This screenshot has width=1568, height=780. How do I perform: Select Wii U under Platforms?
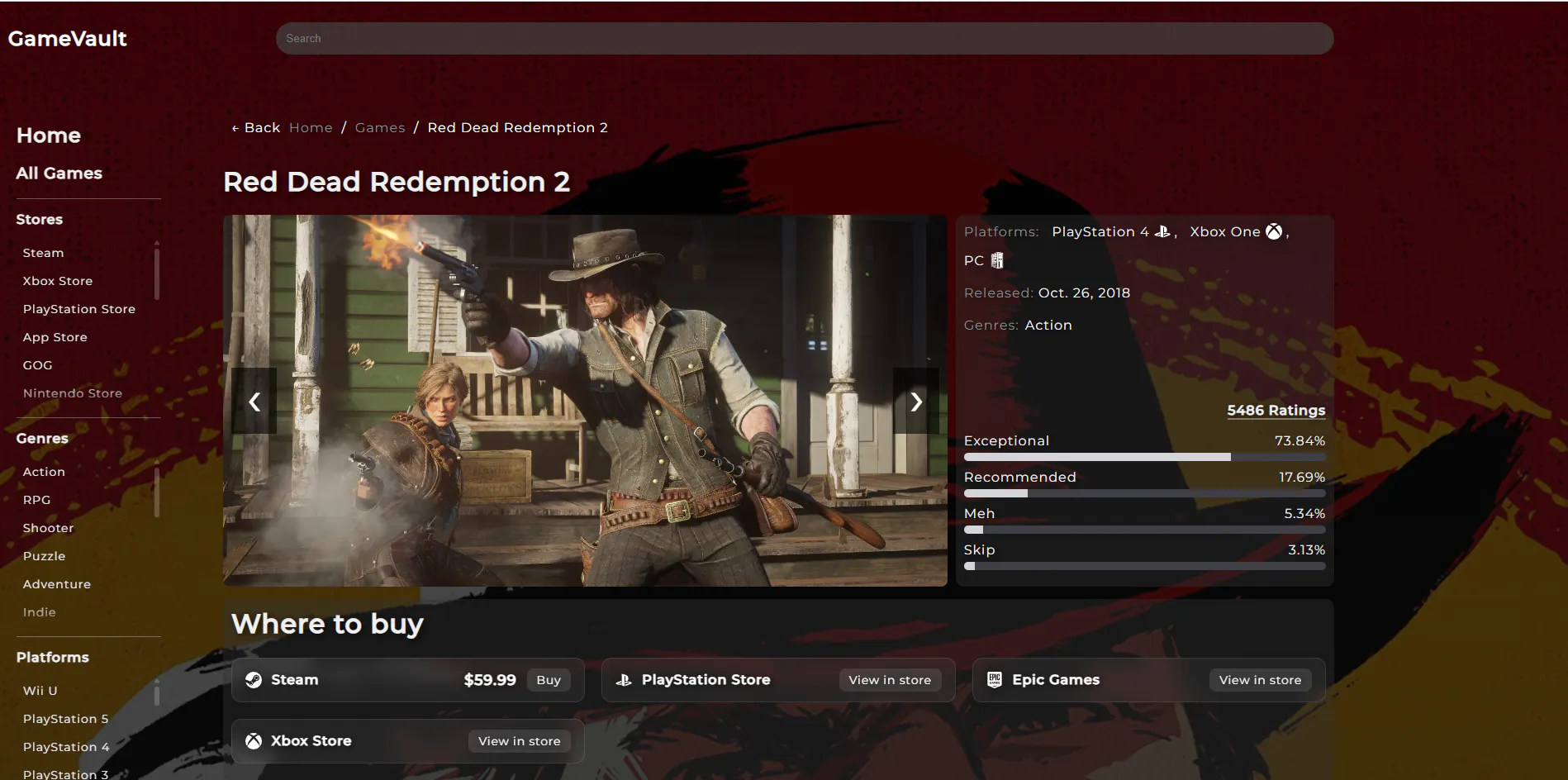[x=40, y=691]
